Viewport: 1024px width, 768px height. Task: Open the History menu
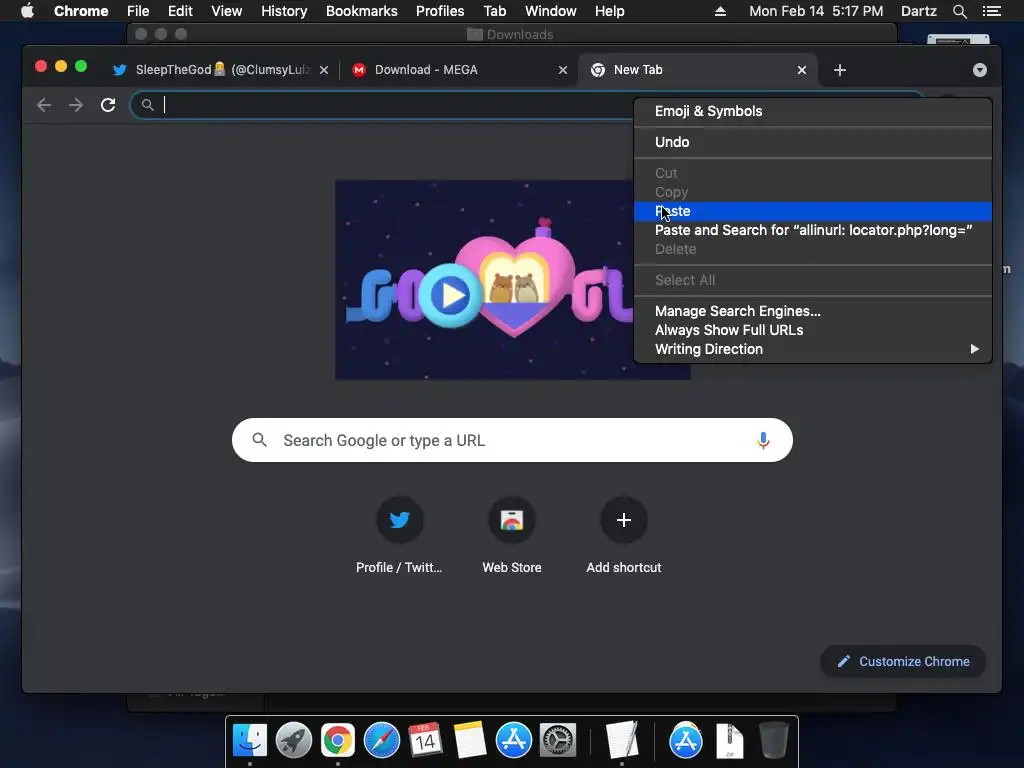click(284, 11)
